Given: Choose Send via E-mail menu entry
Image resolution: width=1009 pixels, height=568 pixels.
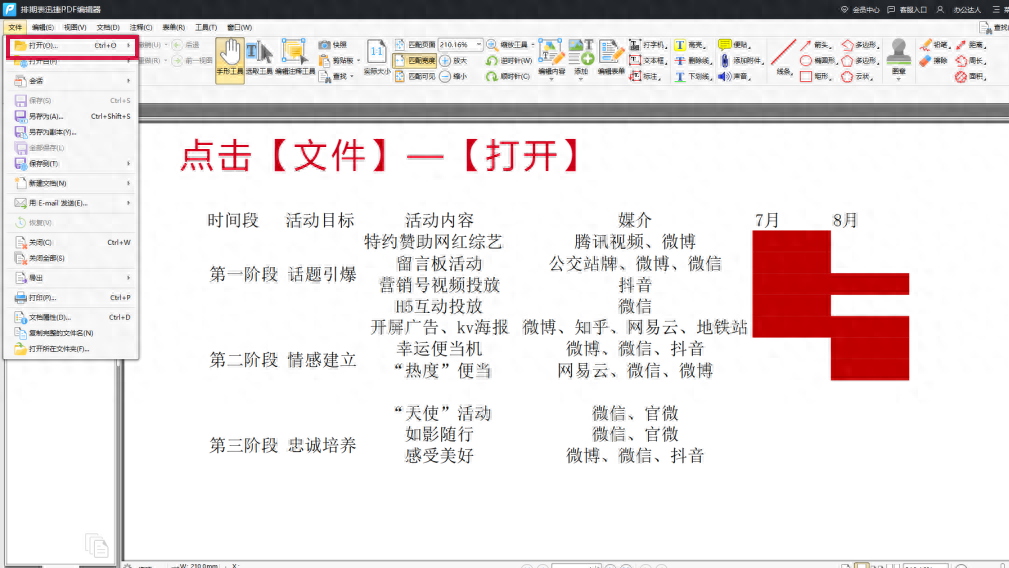Looking at the screenshot, I should click(71, 203).
